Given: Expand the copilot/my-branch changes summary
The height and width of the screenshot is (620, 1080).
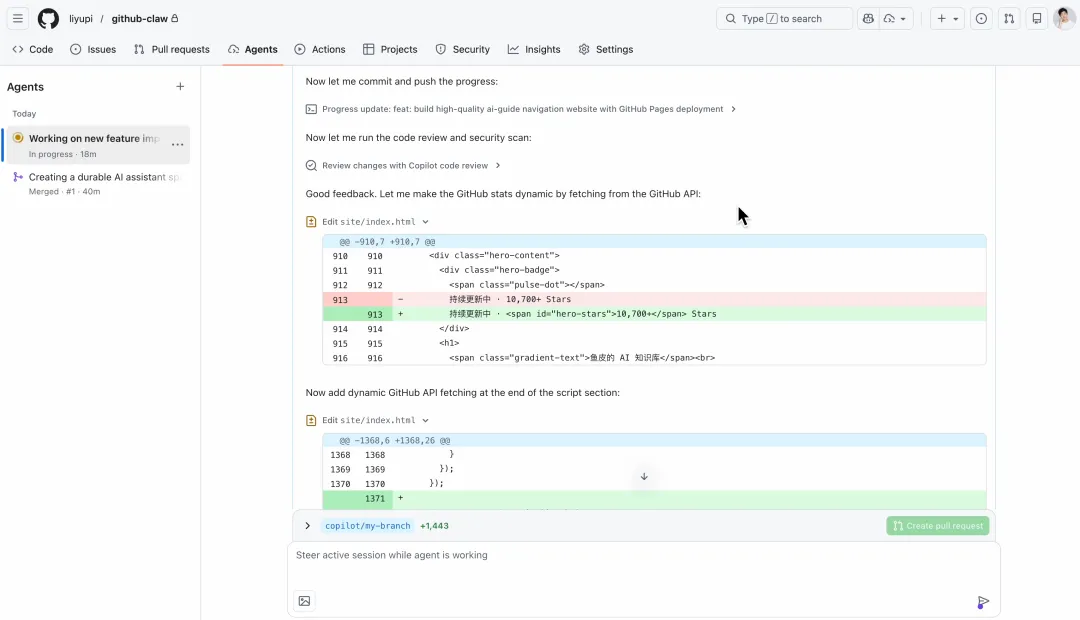Looking at the screenshot, I should click(308, 526).
